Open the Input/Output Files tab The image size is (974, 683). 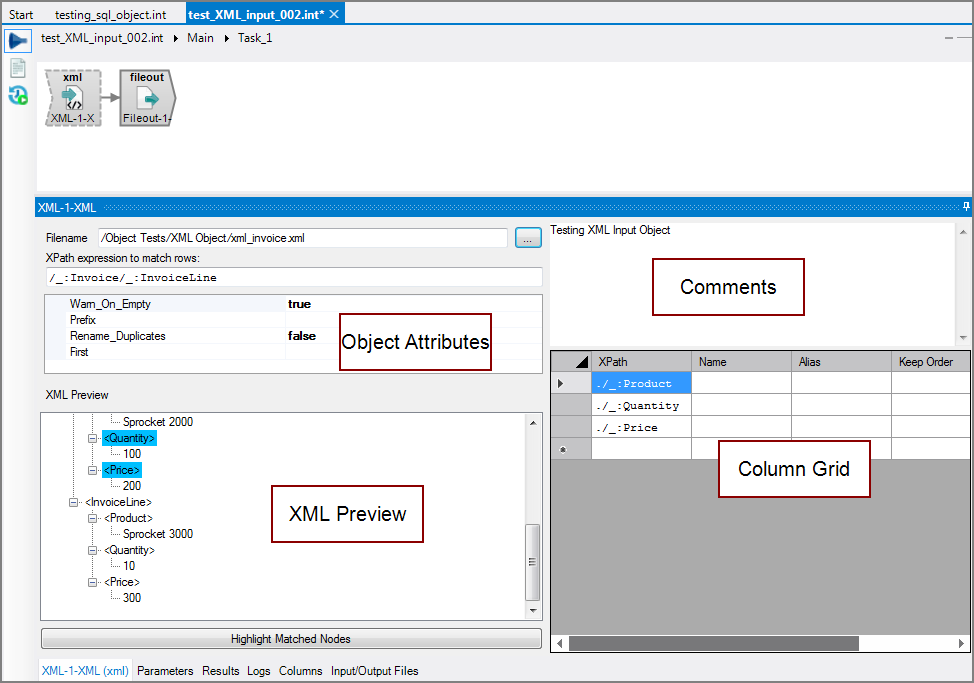point(375,671)
